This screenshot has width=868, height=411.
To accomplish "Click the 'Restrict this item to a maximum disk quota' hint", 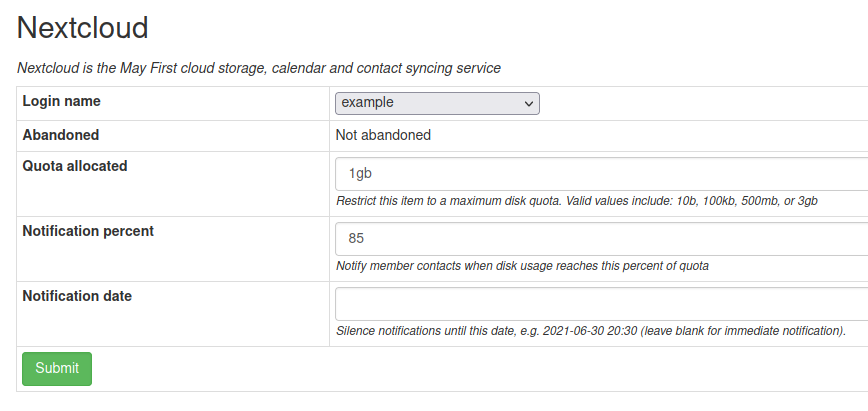I will tap(577, 201).
